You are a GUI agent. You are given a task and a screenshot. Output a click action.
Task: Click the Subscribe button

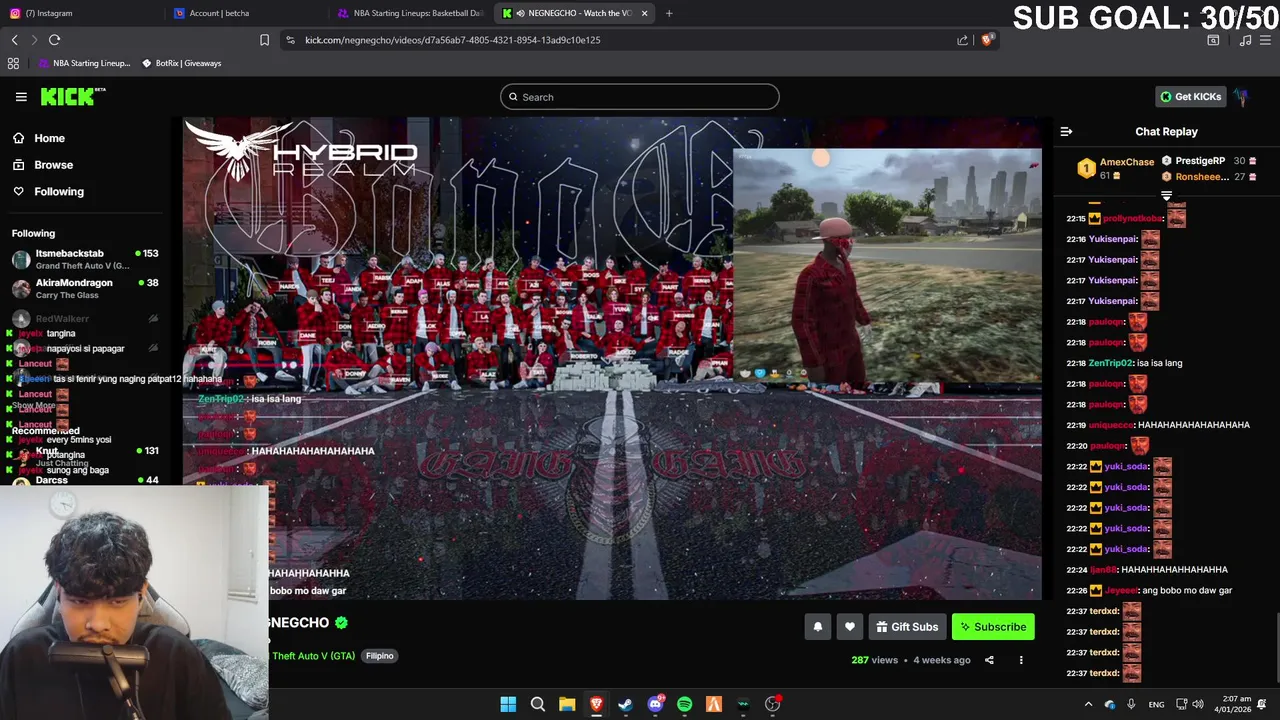993,627
